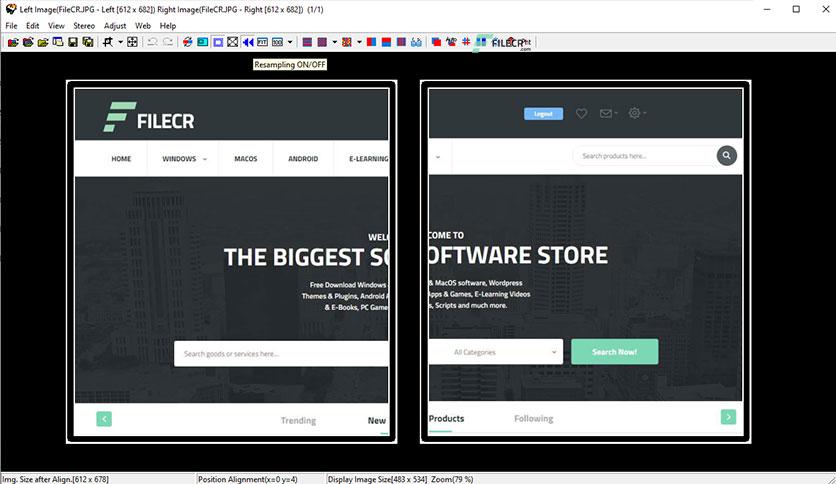
Task: Click the red Open Stereo Image folder icon
Action: coord(13,42)
